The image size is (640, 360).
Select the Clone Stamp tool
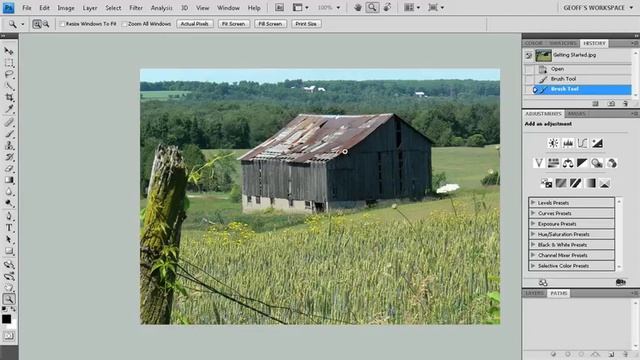point(9,145)
